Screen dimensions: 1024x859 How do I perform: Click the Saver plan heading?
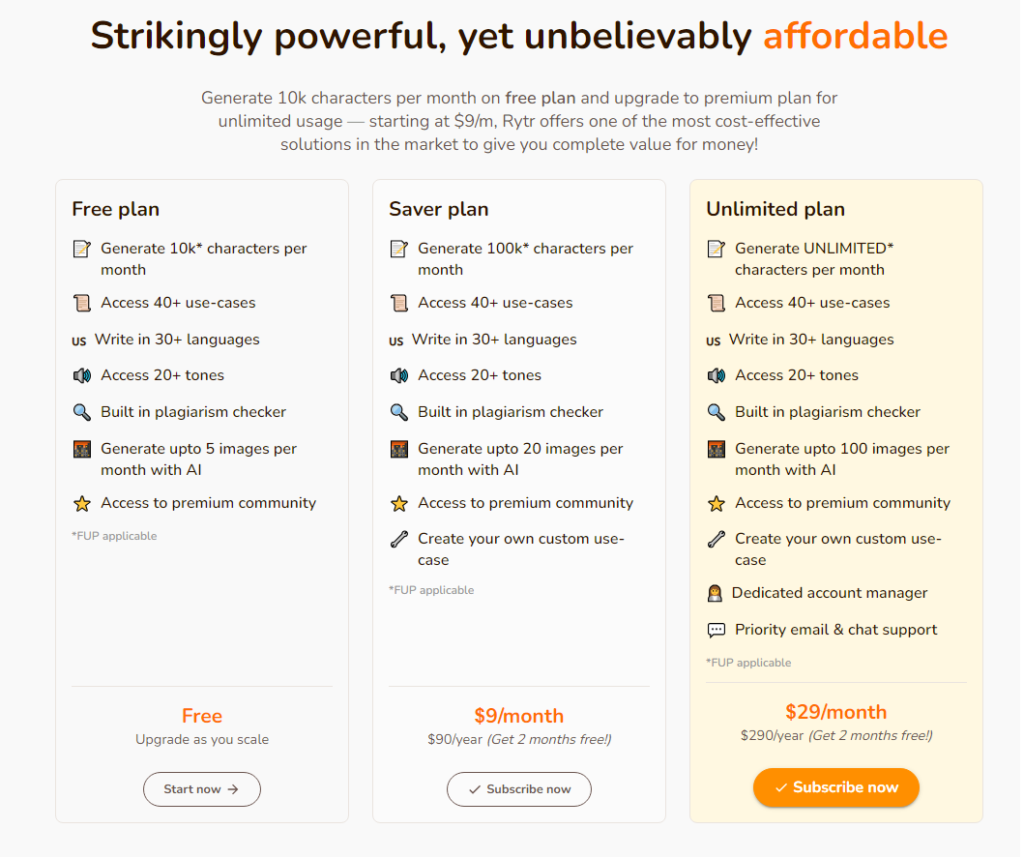click(438, 209)
